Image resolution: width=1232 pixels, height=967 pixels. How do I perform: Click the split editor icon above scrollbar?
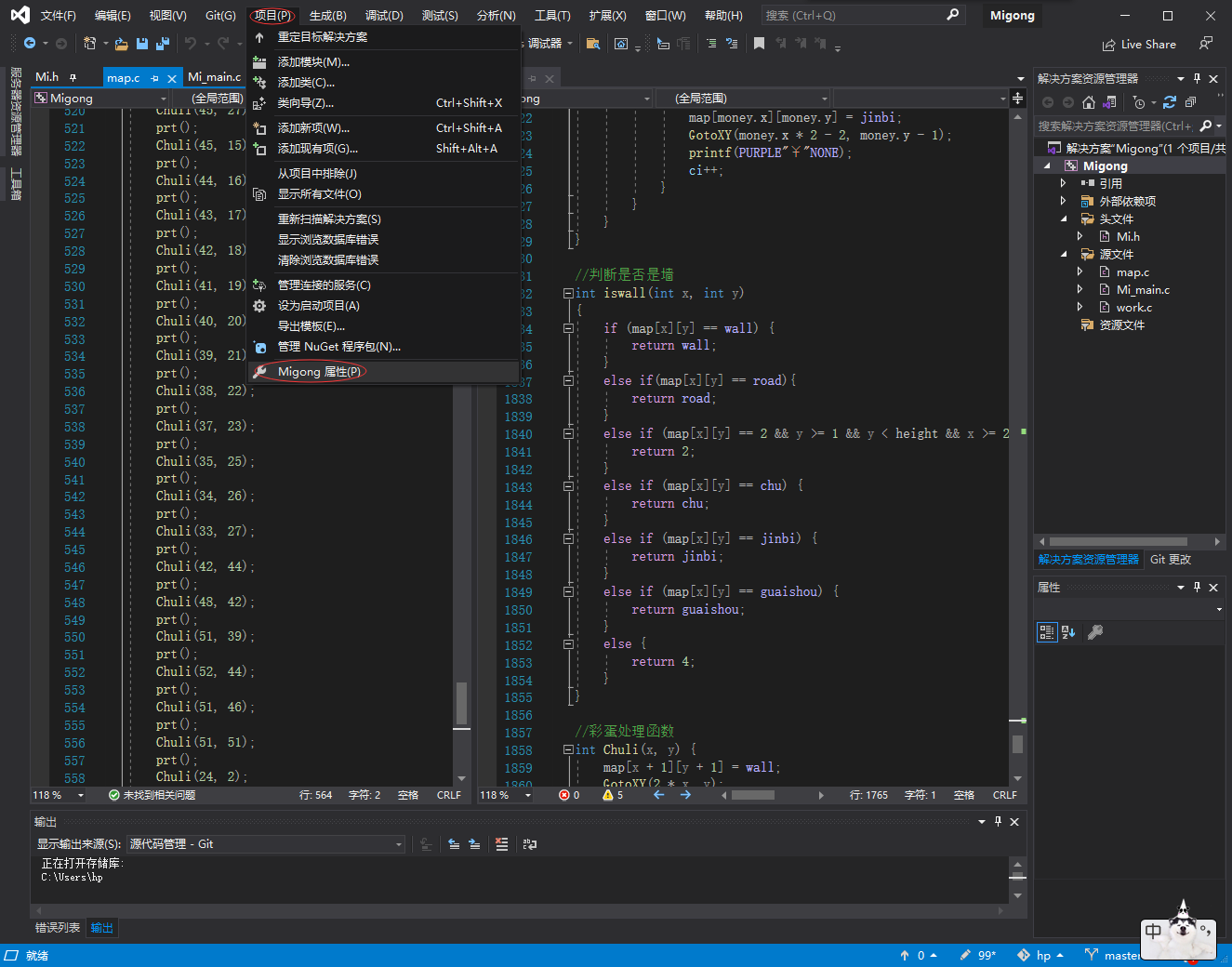(1018, 98)
